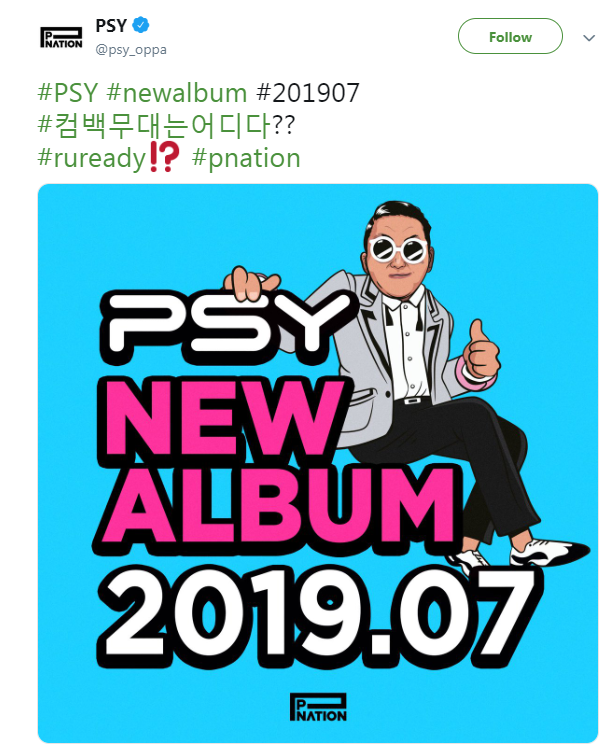Open the tweet options chevron dropdown
Viewport: 609px width, 755px height.
[589, 38]
